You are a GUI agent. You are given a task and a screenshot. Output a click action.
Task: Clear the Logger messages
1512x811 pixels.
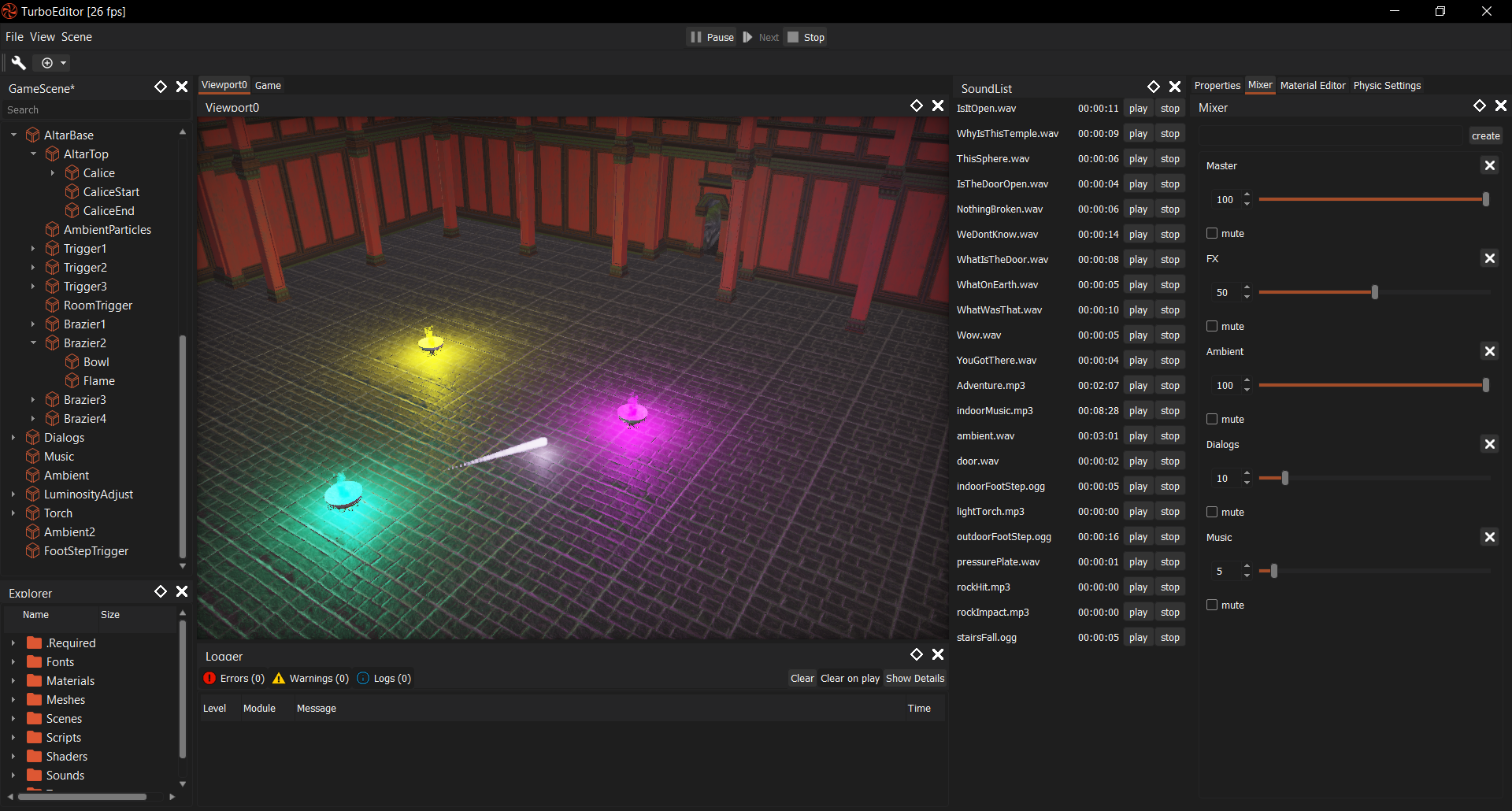(802, 679)
